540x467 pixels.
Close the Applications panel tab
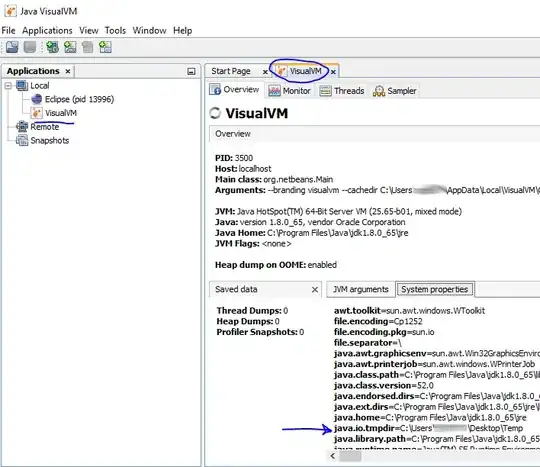68,71
